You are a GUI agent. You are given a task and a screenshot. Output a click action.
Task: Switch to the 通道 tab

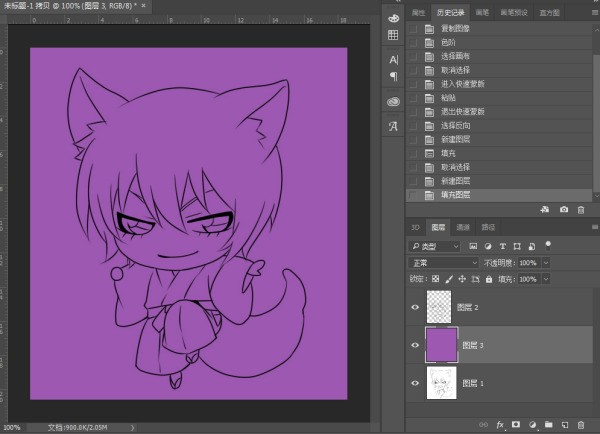click(x=464, y=227)
